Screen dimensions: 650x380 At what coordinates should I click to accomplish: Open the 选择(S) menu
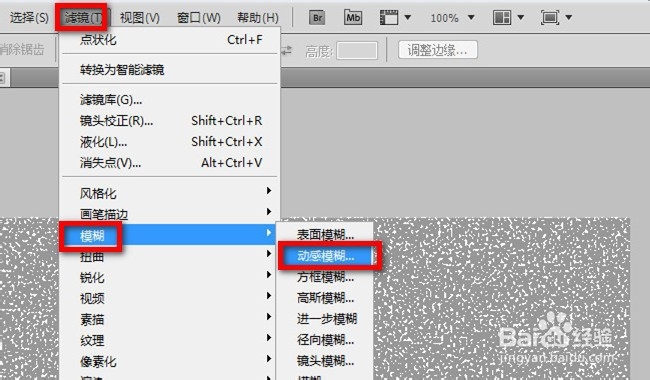[29, 18]
